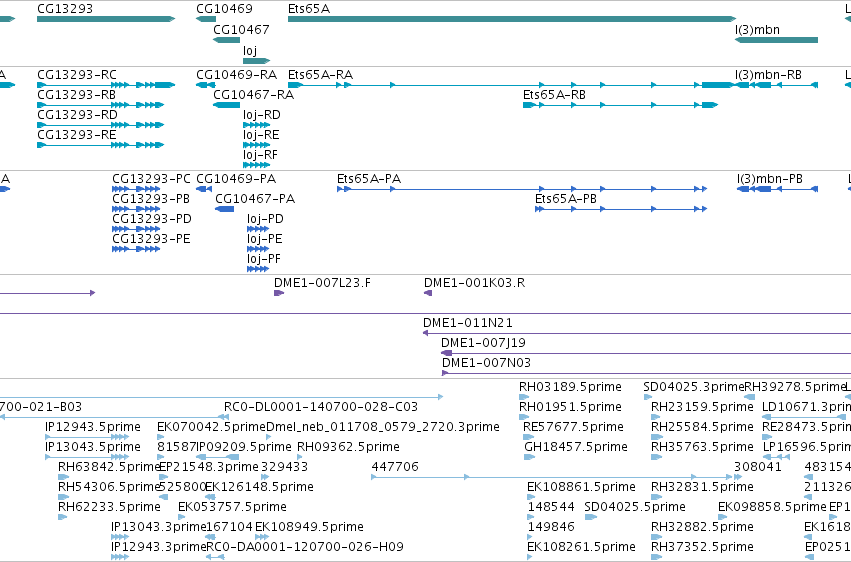Viewport: 851px width, 562px height.
Task: Select transcript CG13293-RC
Action: coord(106,85)
